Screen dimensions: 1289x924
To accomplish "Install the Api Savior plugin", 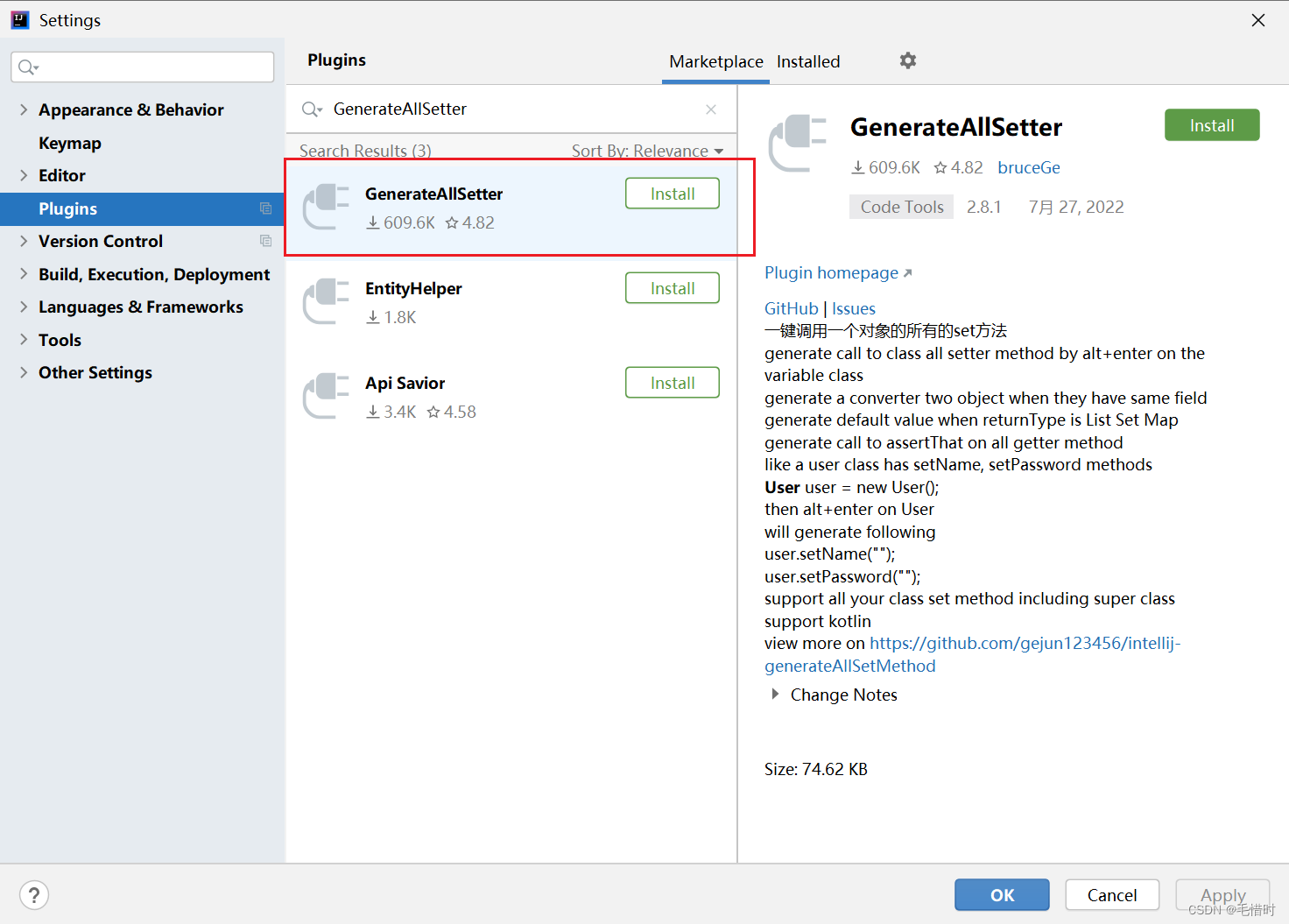I will click(673, 383).
